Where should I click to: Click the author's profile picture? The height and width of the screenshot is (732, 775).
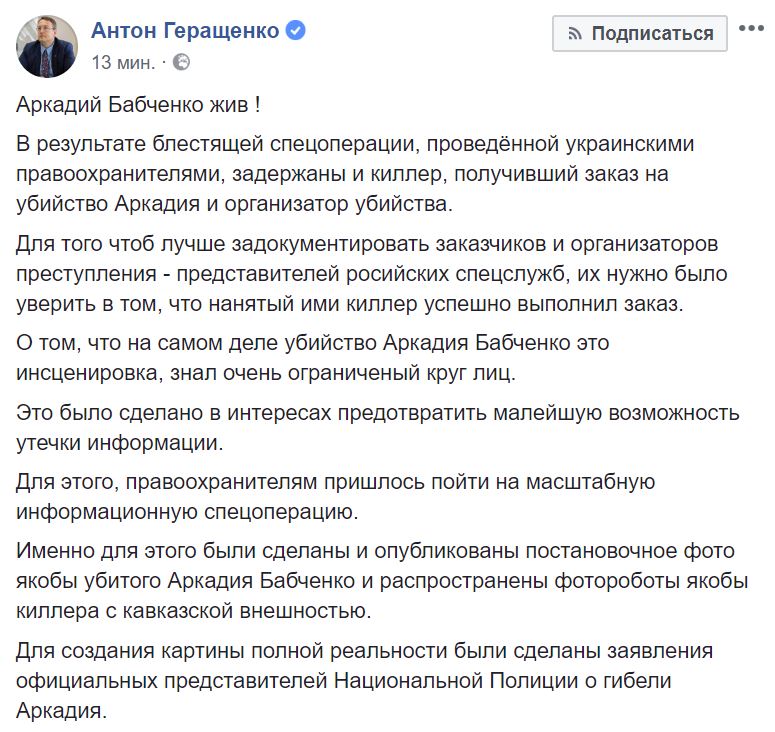click(x=45, y=45)
